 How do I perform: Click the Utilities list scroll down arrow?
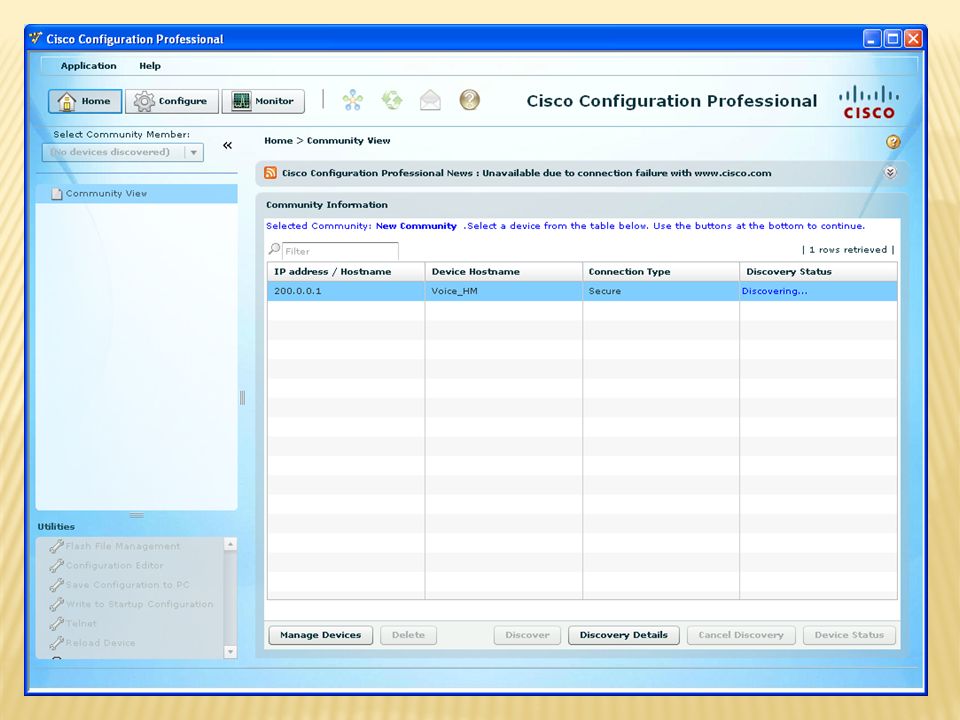(x=230, y=652)
